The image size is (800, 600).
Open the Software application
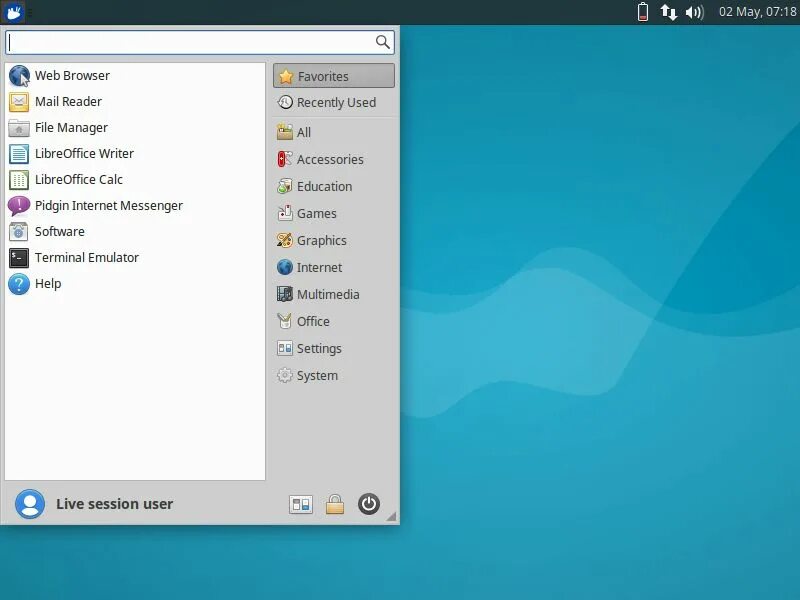pyautogui.click(x=135, y=232)
